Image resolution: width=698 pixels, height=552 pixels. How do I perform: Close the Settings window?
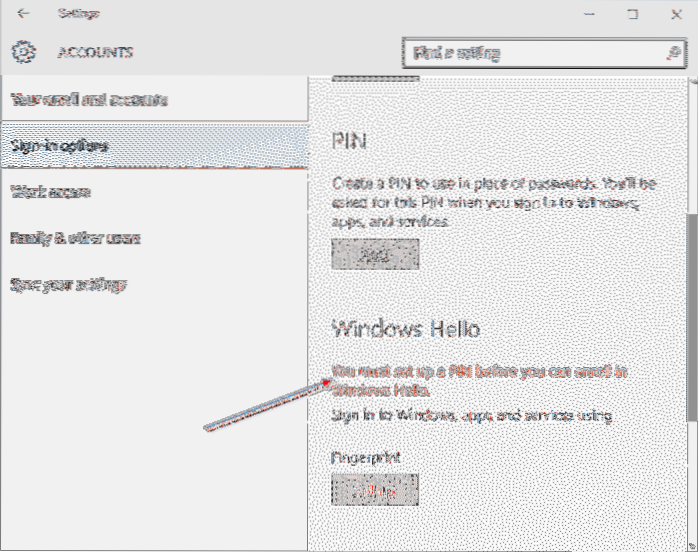677,14
